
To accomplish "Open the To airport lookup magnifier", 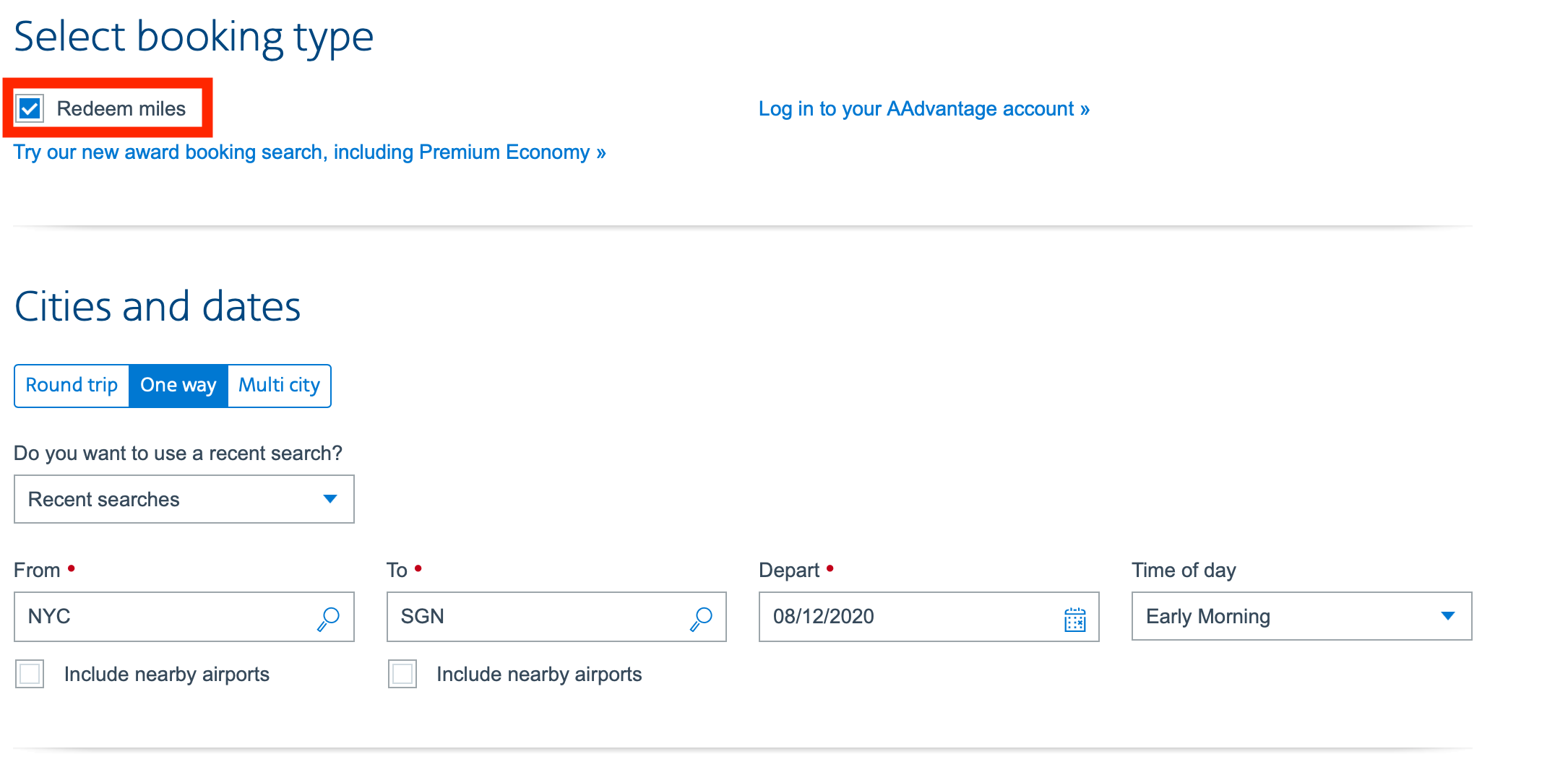I will pos(702,618).
